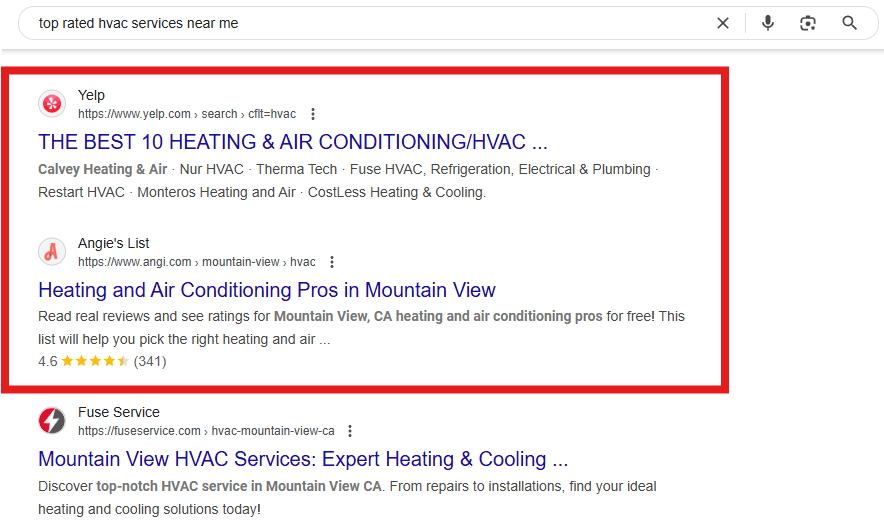Click the Fuse Service lightning favicon
This screenshot has width=884, height=525.
(52, 421)
